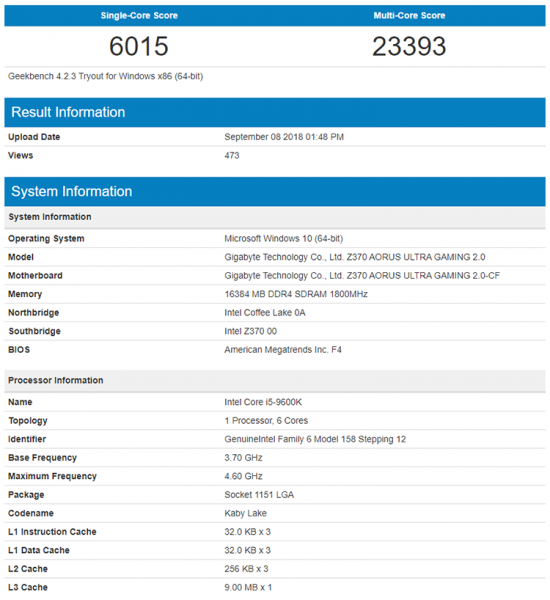
Task: Click the 9.00 MB x 1 value
Action: point(248,587)
